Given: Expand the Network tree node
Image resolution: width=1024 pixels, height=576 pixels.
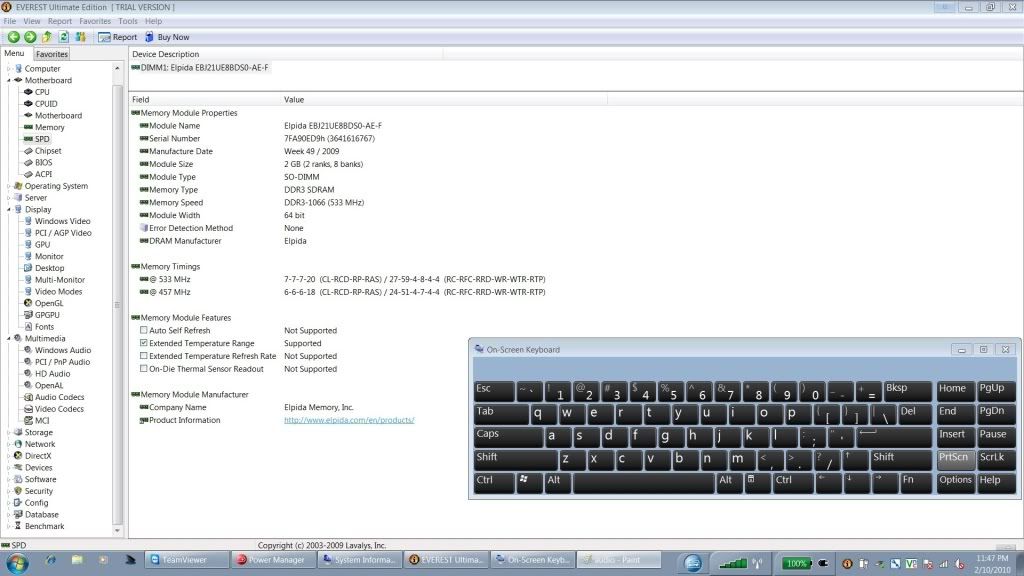Looking at the screenshot, I should (x=8, y=444).
